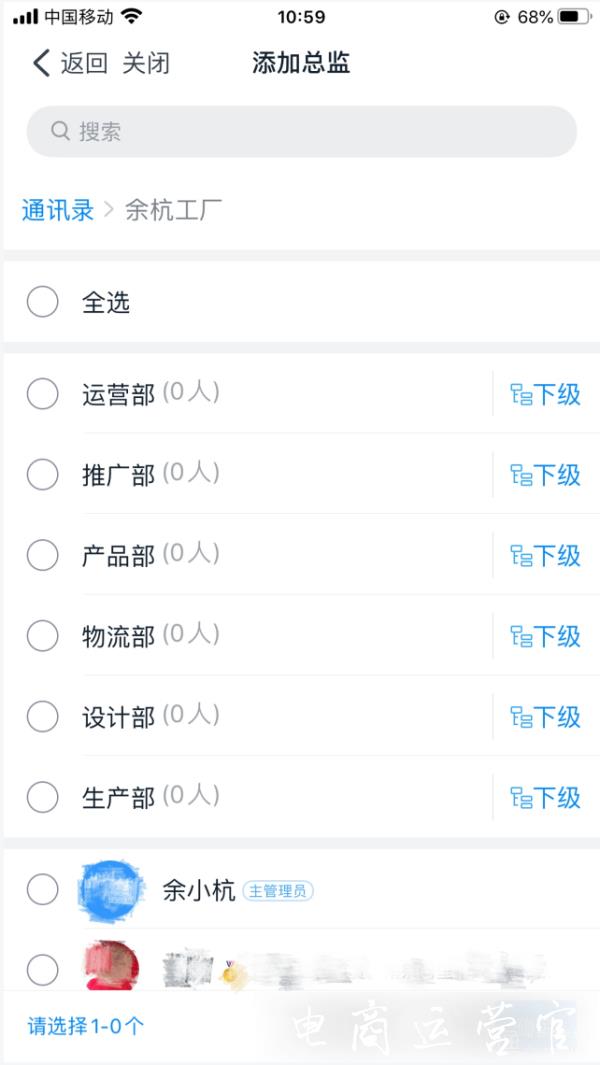Check the 产品部 department circle
The width and height of the screenshot is (600, 1065).
[42, 555]
